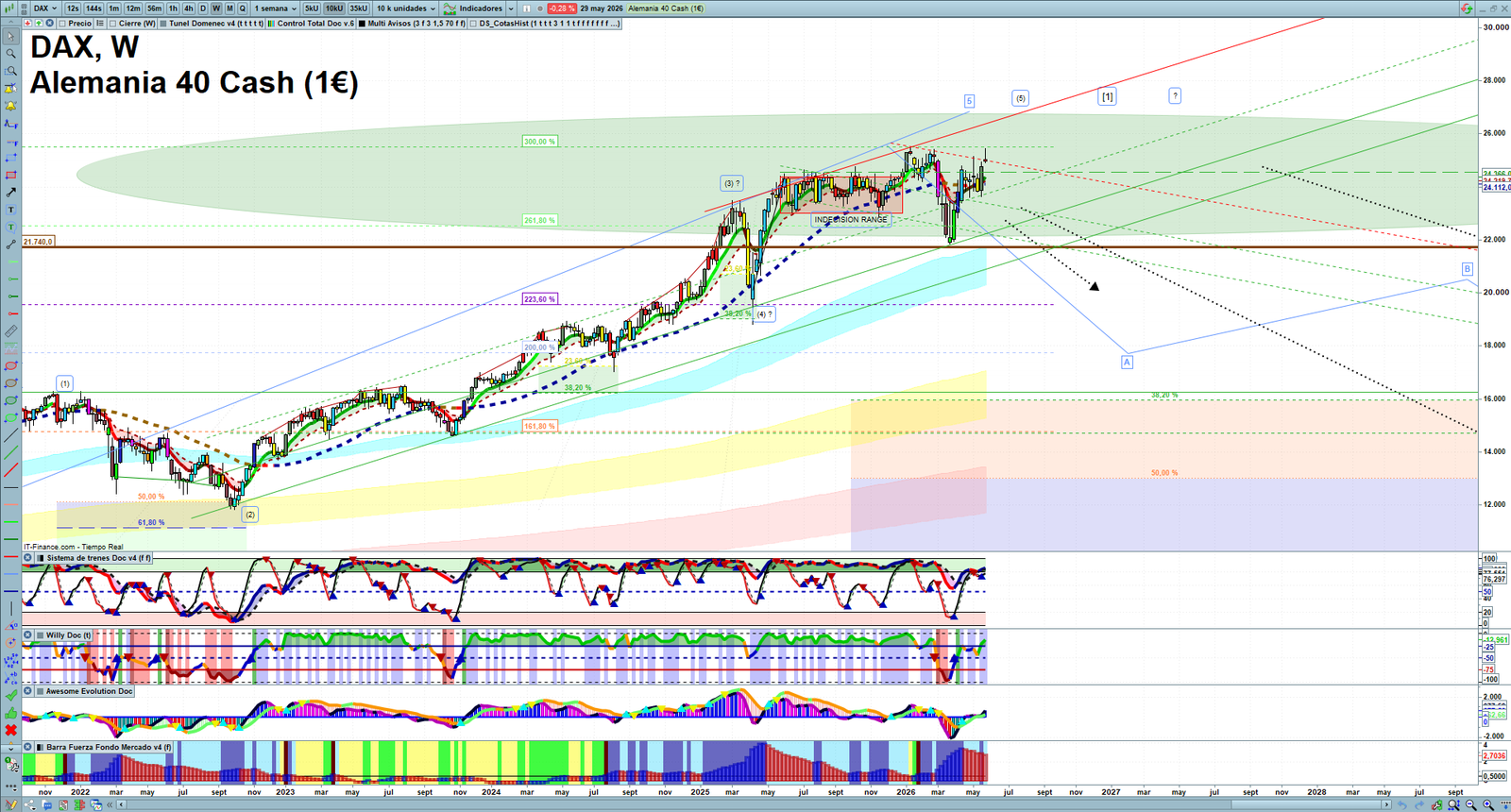This screenshot has width=1511, height=812.
Task: Click the 300,00 % Fibonacci level label
Action: pos(539,142)
